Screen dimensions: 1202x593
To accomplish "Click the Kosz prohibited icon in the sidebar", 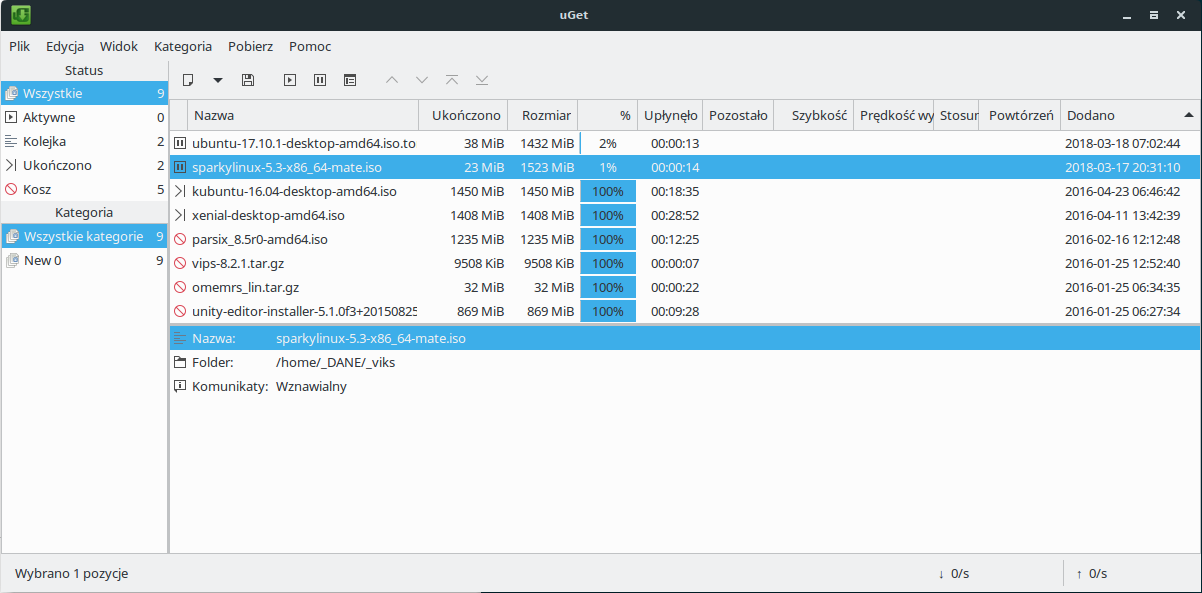I will (x=12, y=189).
